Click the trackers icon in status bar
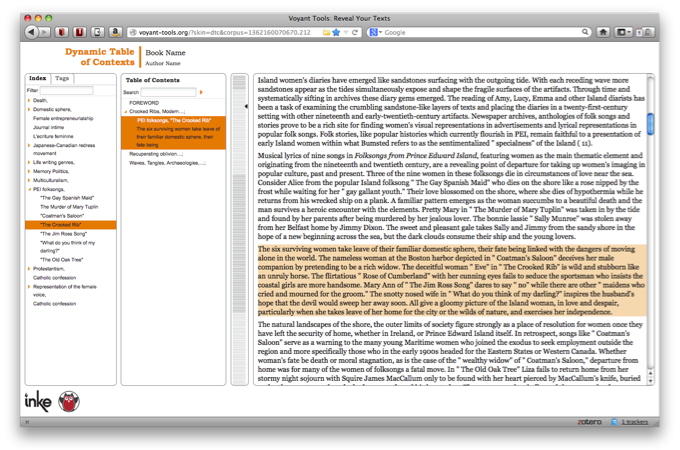 pyautogui.click(x=614, y=422)
